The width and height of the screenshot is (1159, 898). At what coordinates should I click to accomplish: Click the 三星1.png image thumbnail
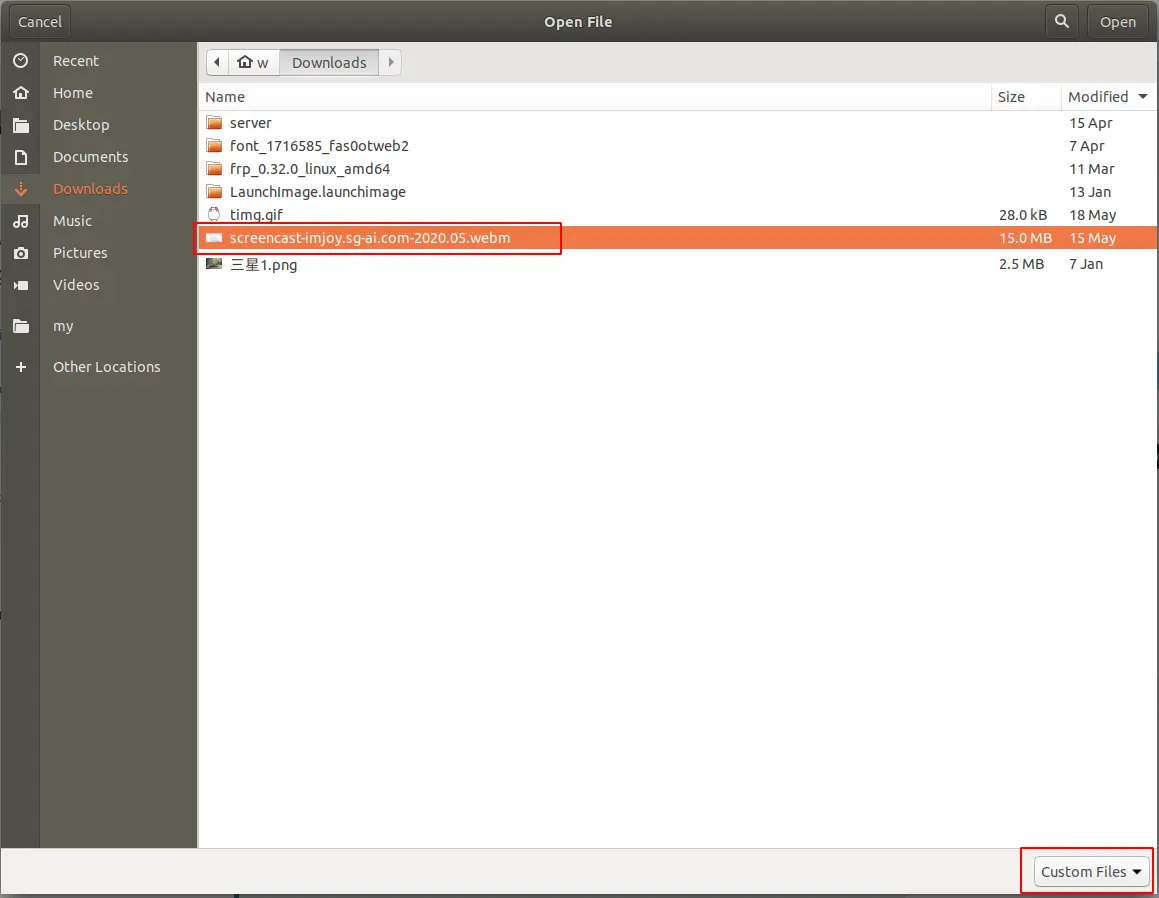214,264
